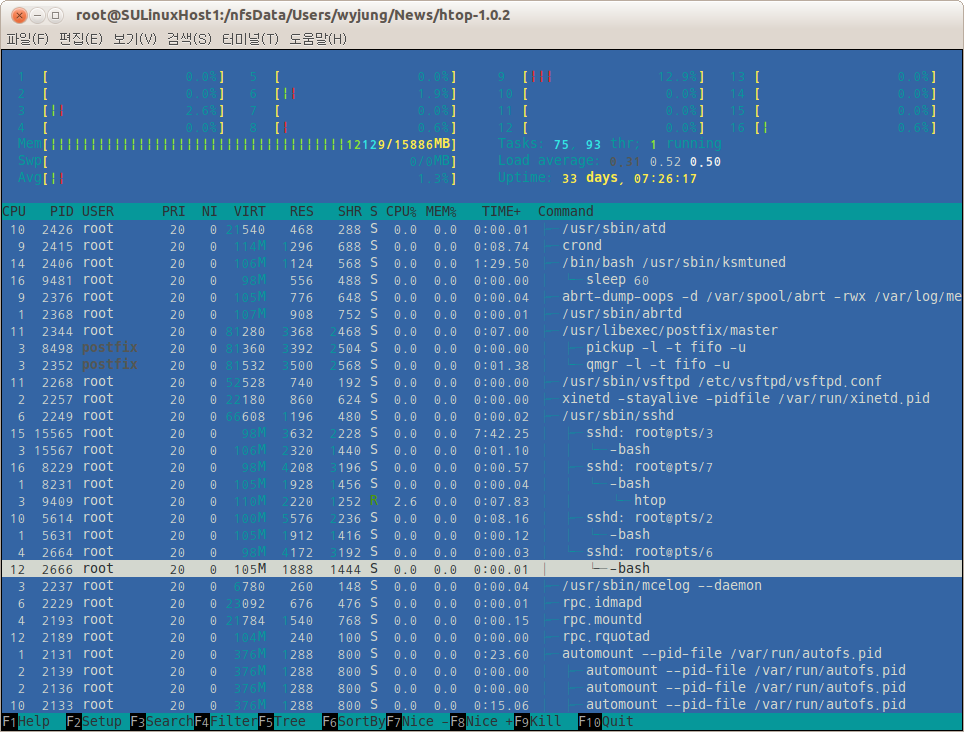Click the Uptime 33 days readout

pyautogui.click(x=598, y=178)
